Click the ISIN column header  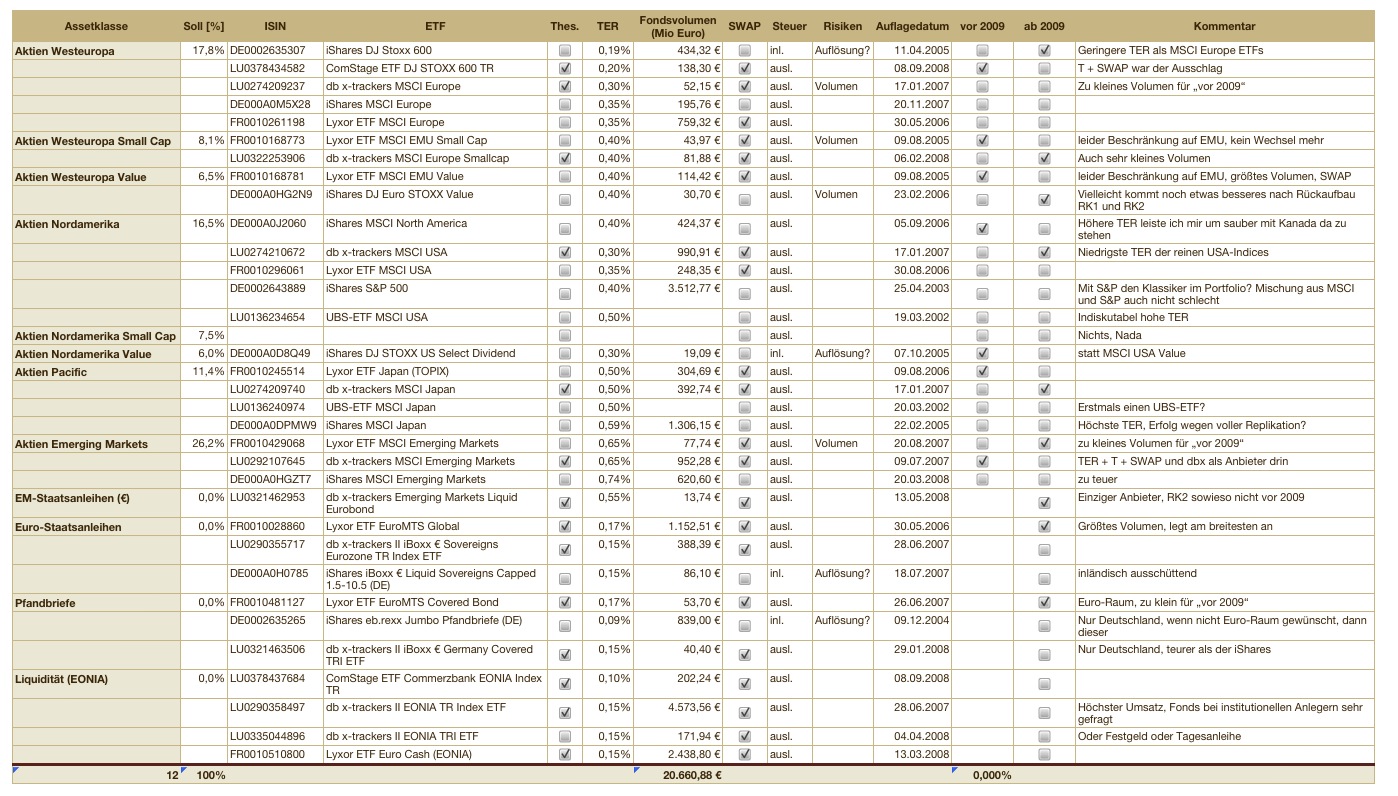275,26
